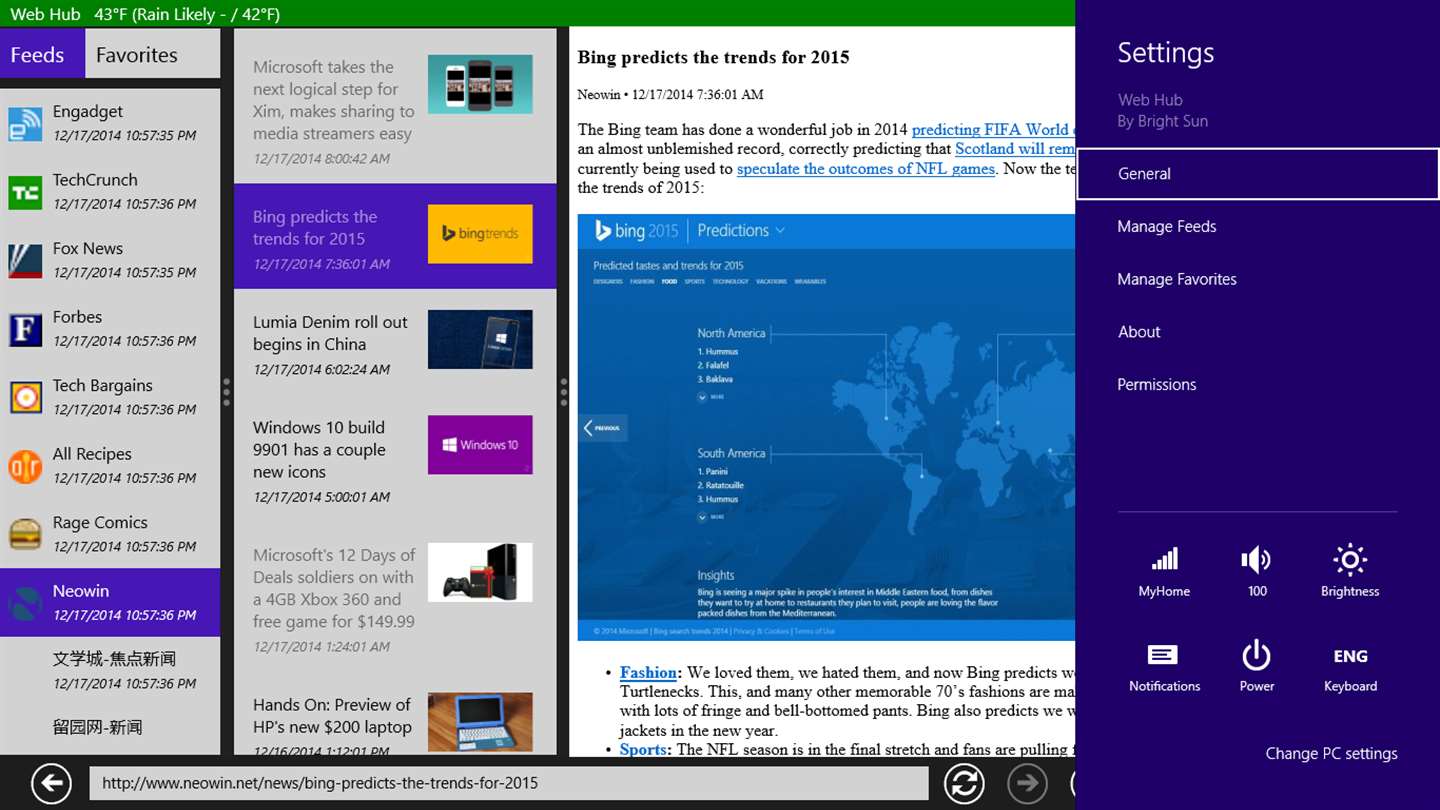Screen dimensions: 1440x810
Task: Open General settings
Action: click(x=1258, y=174)
